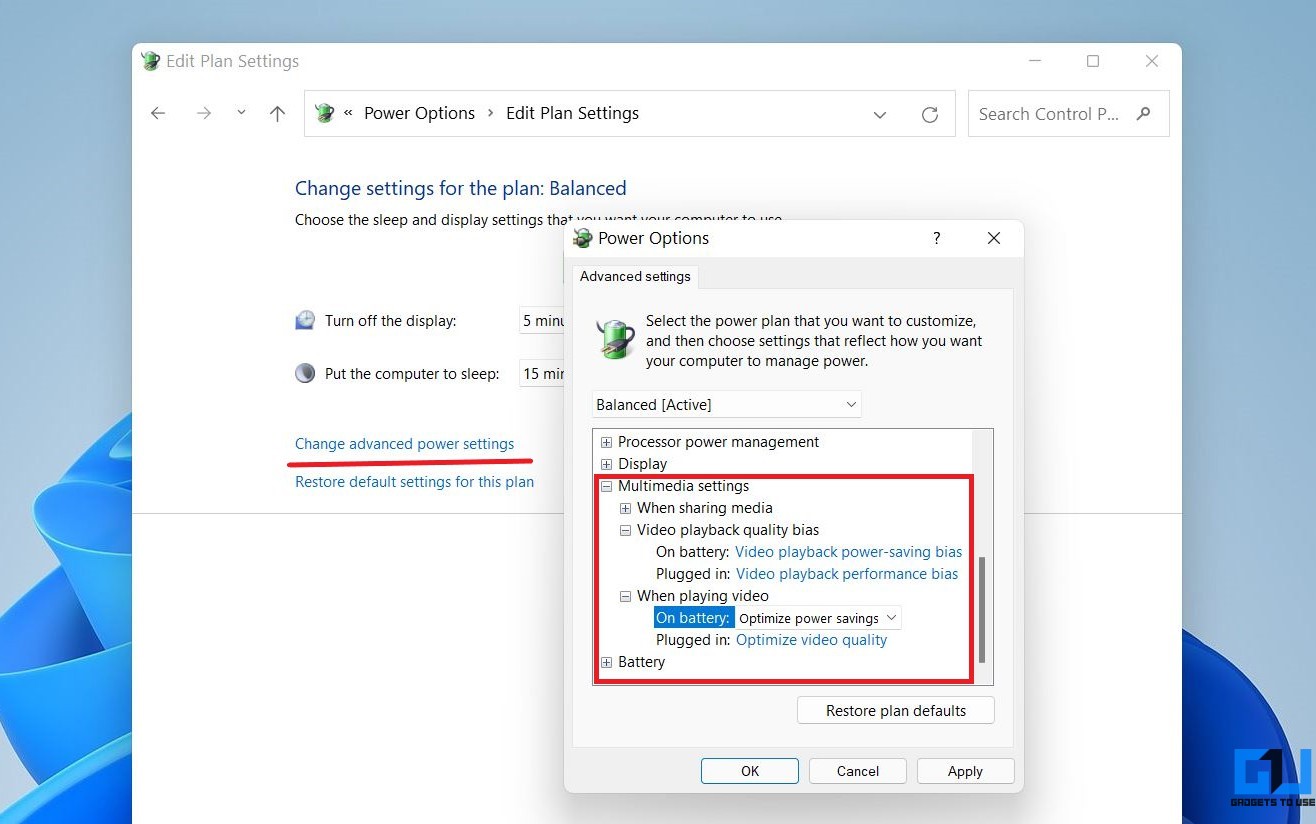Click OK in Power Options
1316x824 pixels.
click(750, 771)
